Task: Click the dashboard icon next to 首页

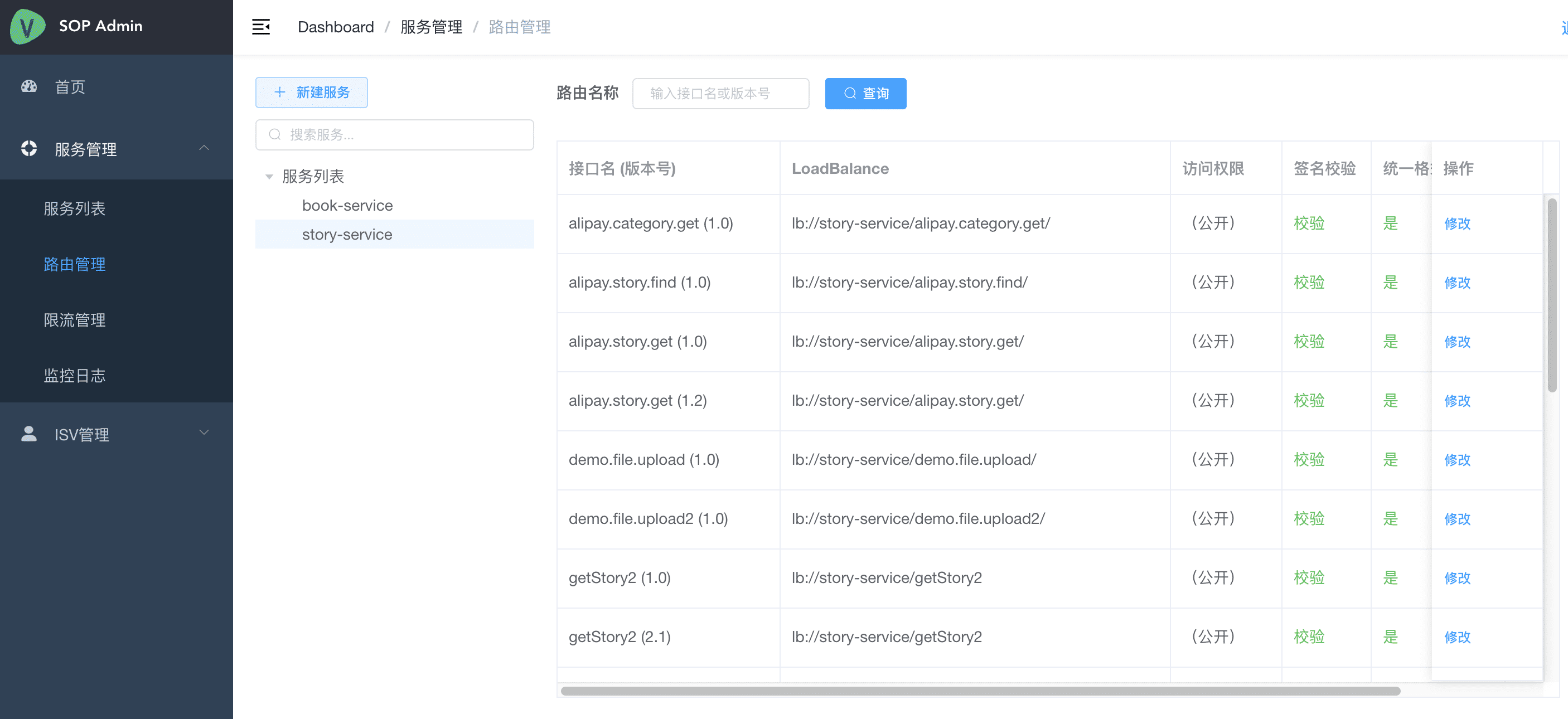Action: click(28, 86)
